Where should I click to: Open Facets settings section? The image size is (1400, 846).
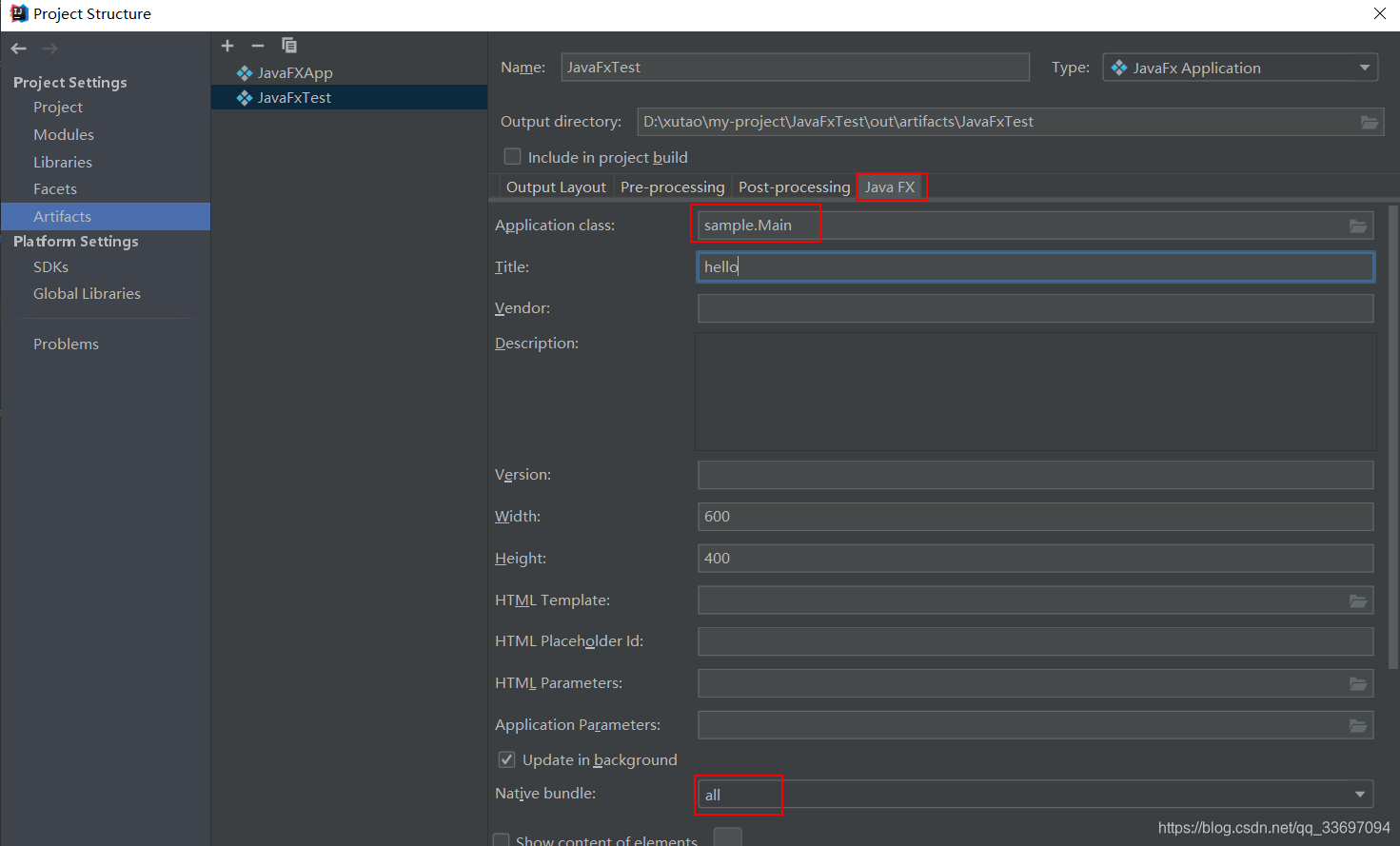coord(55,189)
